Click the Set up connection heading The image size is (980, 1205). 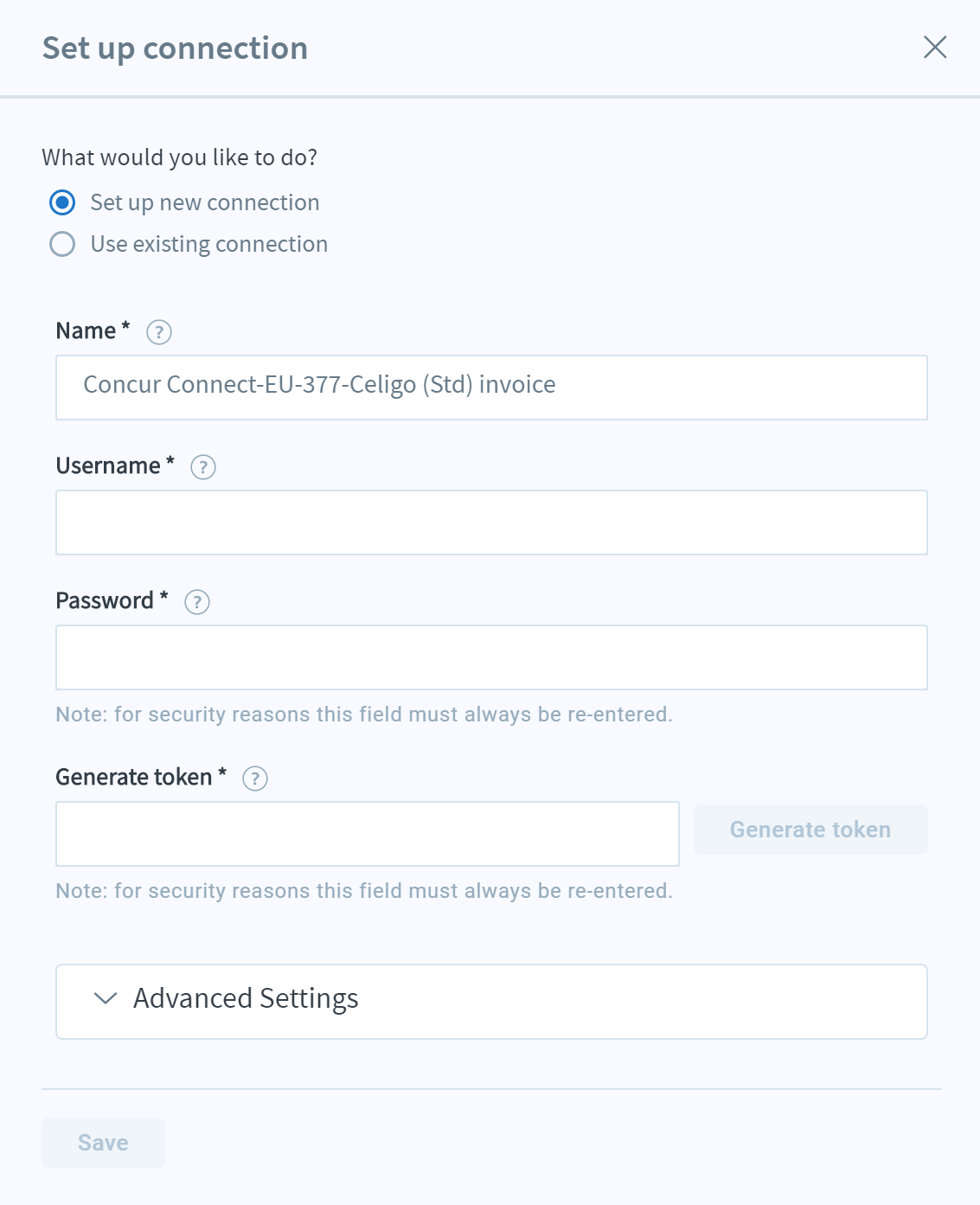(175, 48)
